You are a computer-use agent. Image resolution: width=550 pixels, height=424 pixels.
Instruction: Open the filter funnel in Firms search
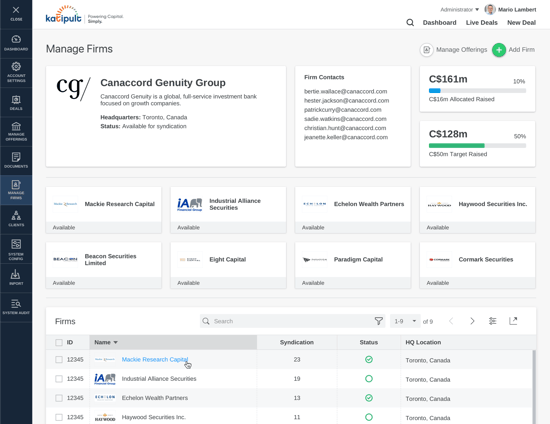[x=378, y=321]
